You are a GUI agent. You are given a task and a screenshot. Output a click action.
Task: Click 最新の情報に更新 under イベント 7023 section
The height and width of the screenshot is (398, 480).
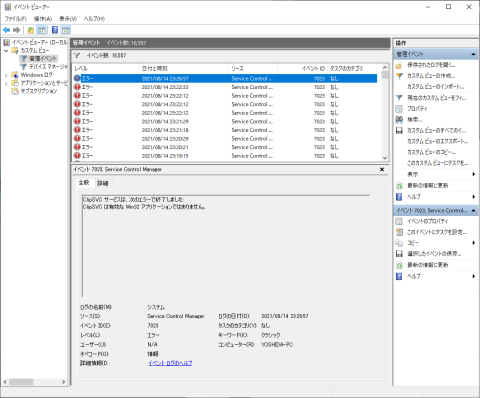tap(427, 265)
